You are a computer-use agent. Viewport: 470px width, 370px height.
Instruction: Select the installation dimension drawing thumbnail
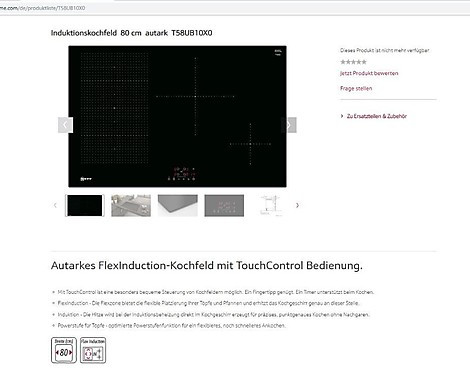[x=271, y=205]
